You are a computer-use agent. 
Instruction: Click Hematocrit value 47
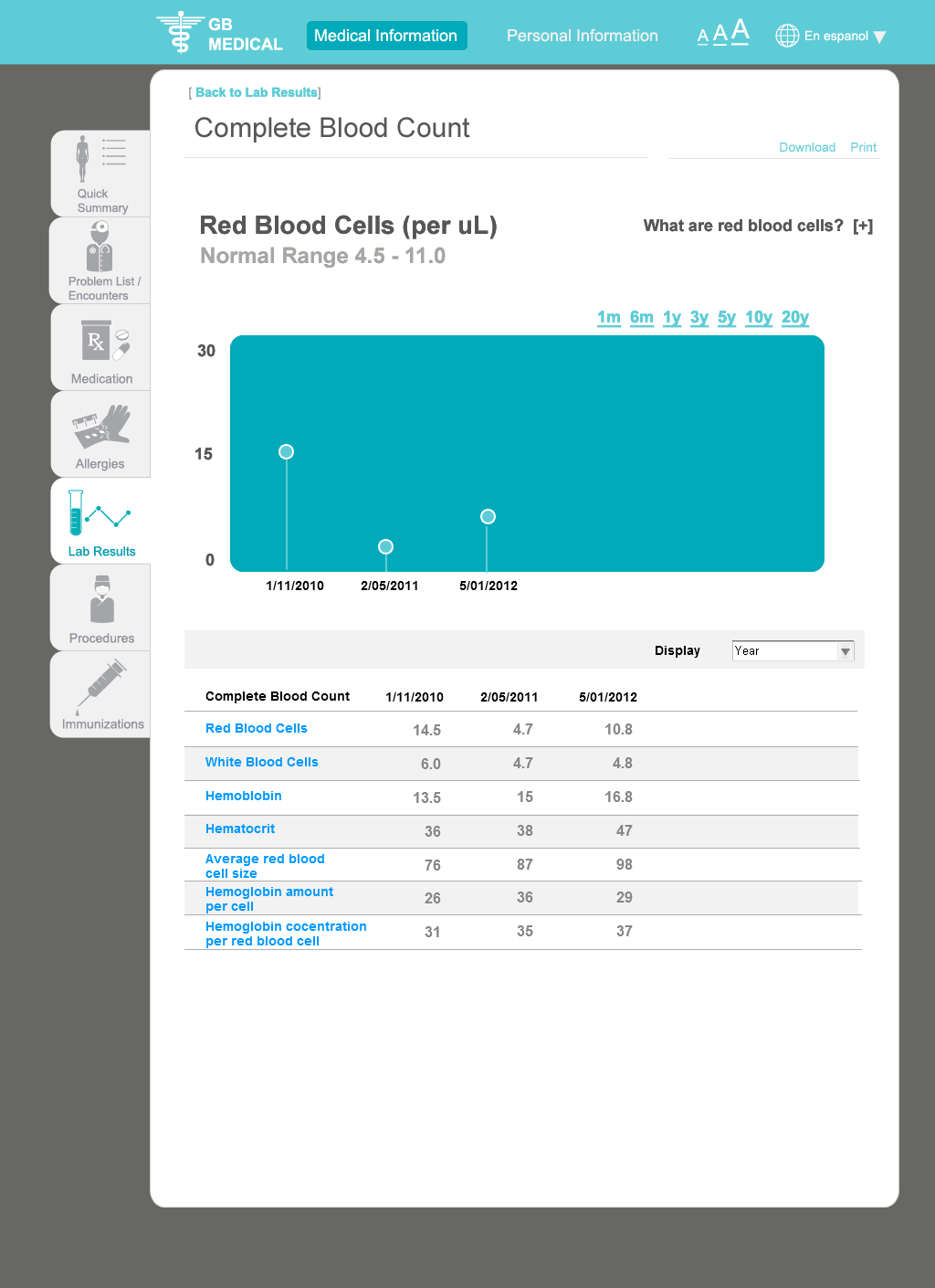pyautogui.click(x=625, y=830)
